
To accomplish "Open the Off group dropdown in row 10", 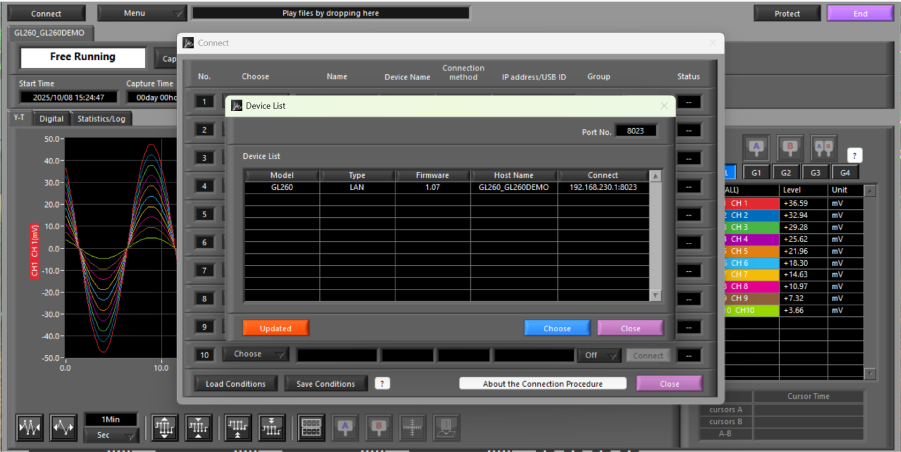I will coord(598,355).
